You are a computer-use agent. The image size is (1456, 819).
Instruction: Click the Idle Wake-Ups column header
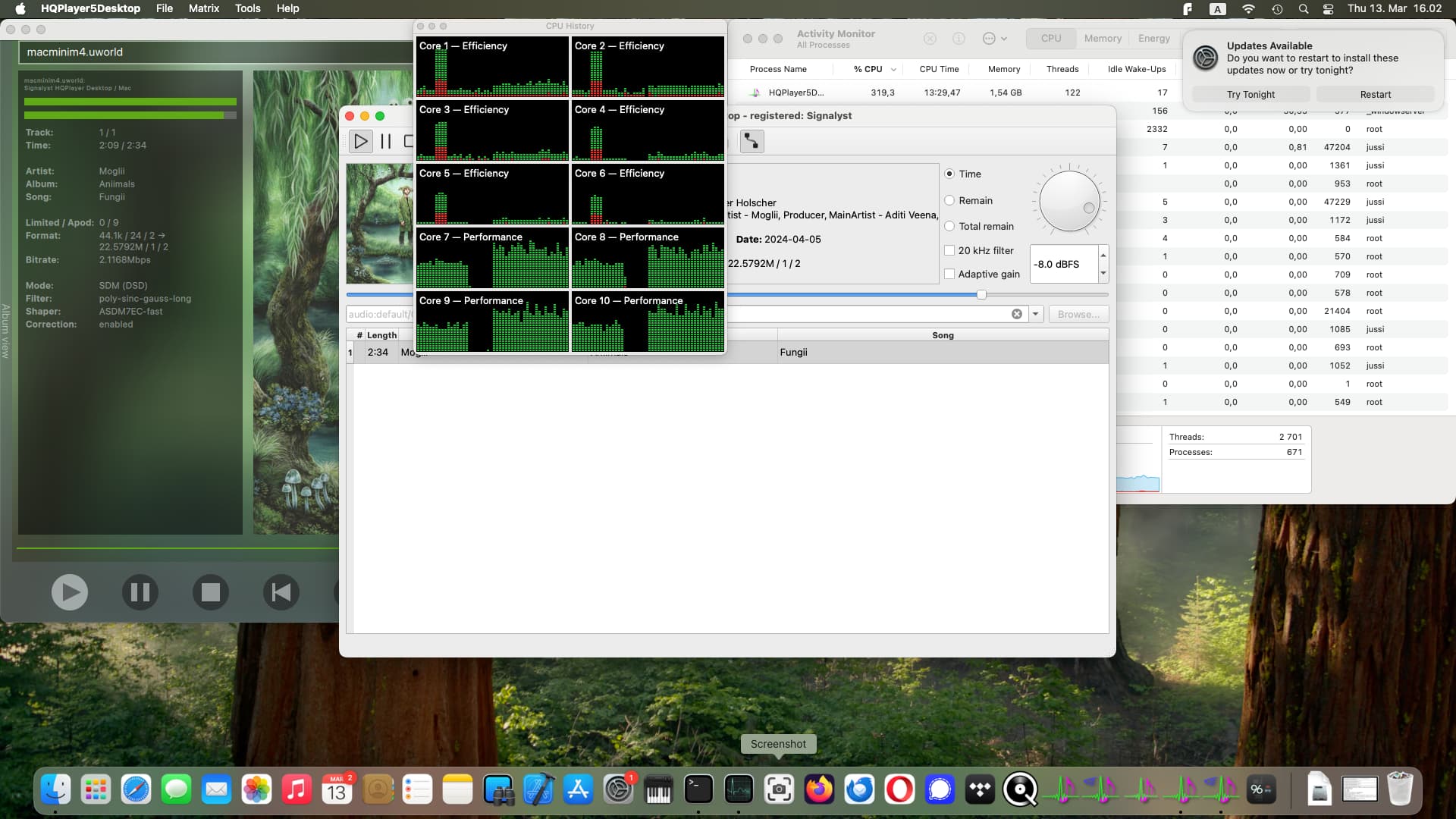point(1136,69)
